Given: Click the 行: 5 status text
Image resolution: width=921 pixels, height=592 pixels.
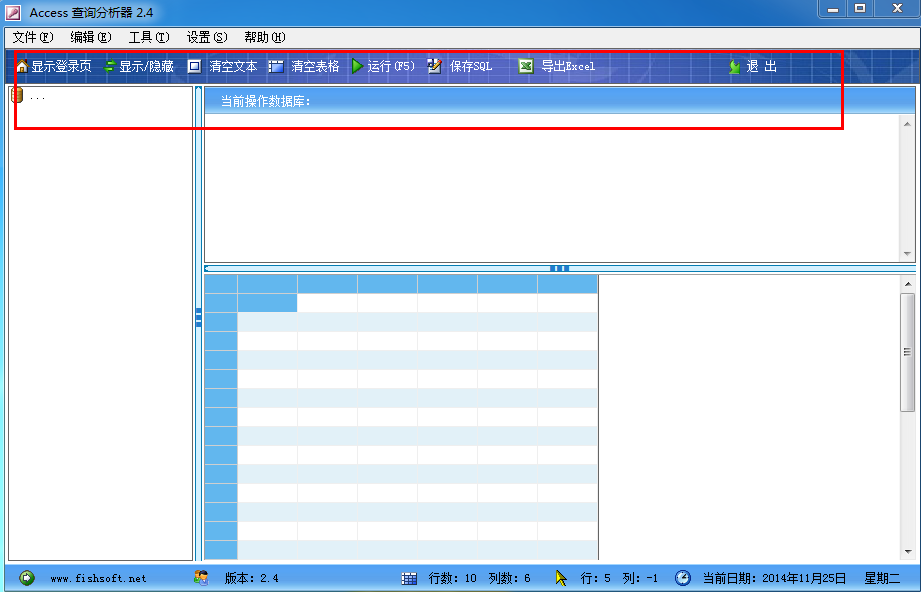Looking at the screenshot, I should (596, 578).
